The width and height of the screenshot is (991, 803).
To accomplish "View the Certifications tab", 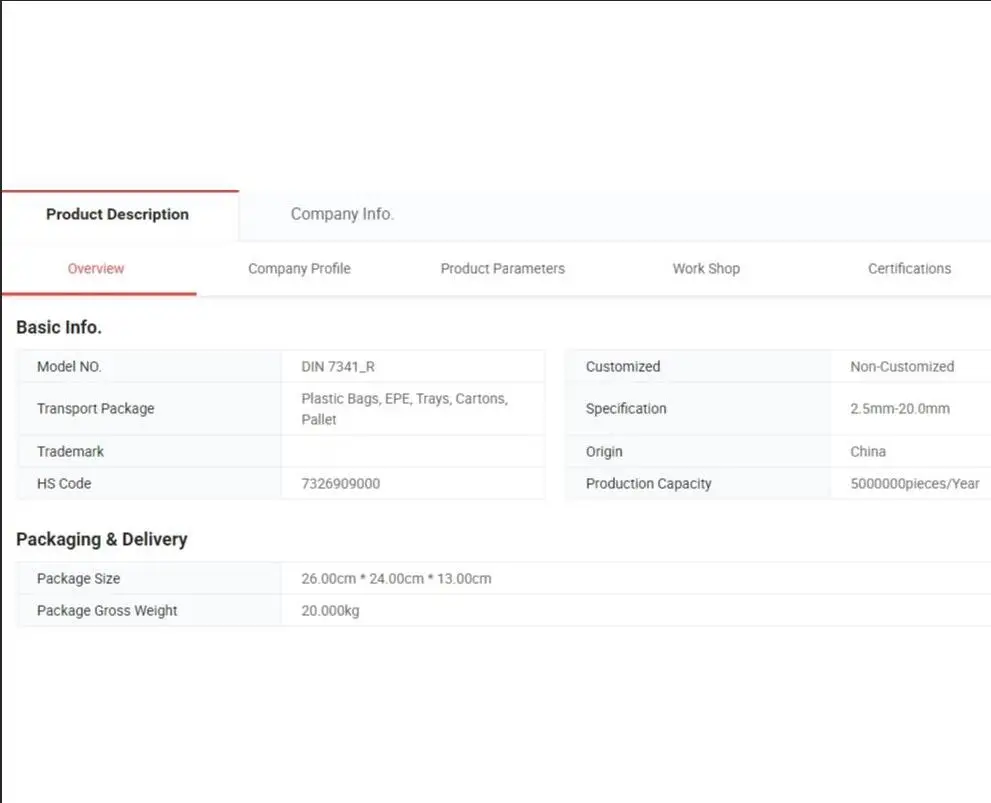I will point(909,268).
